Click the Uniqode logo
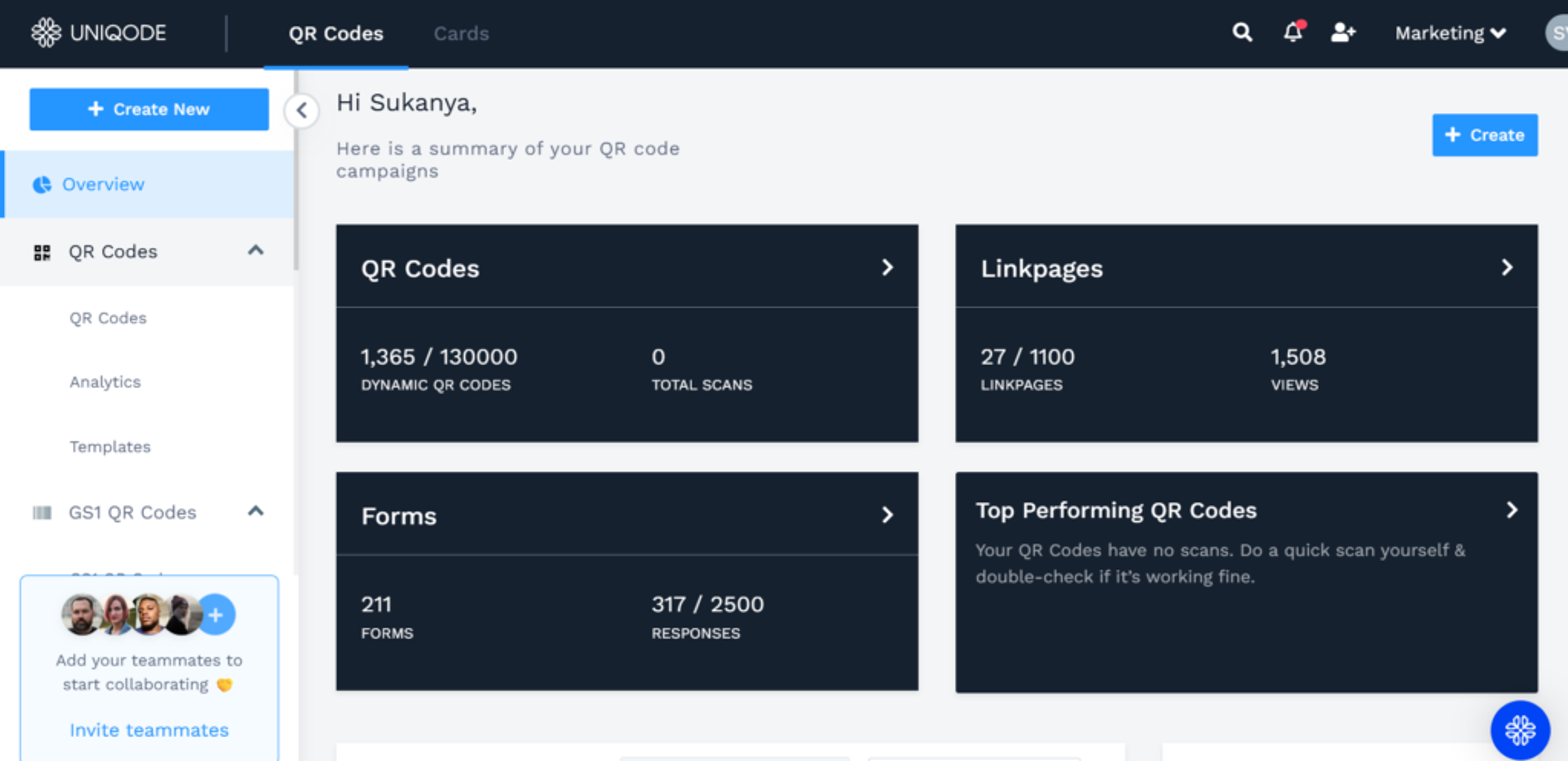This screenshot has height=761, width=1568. [x=98, y=32]
